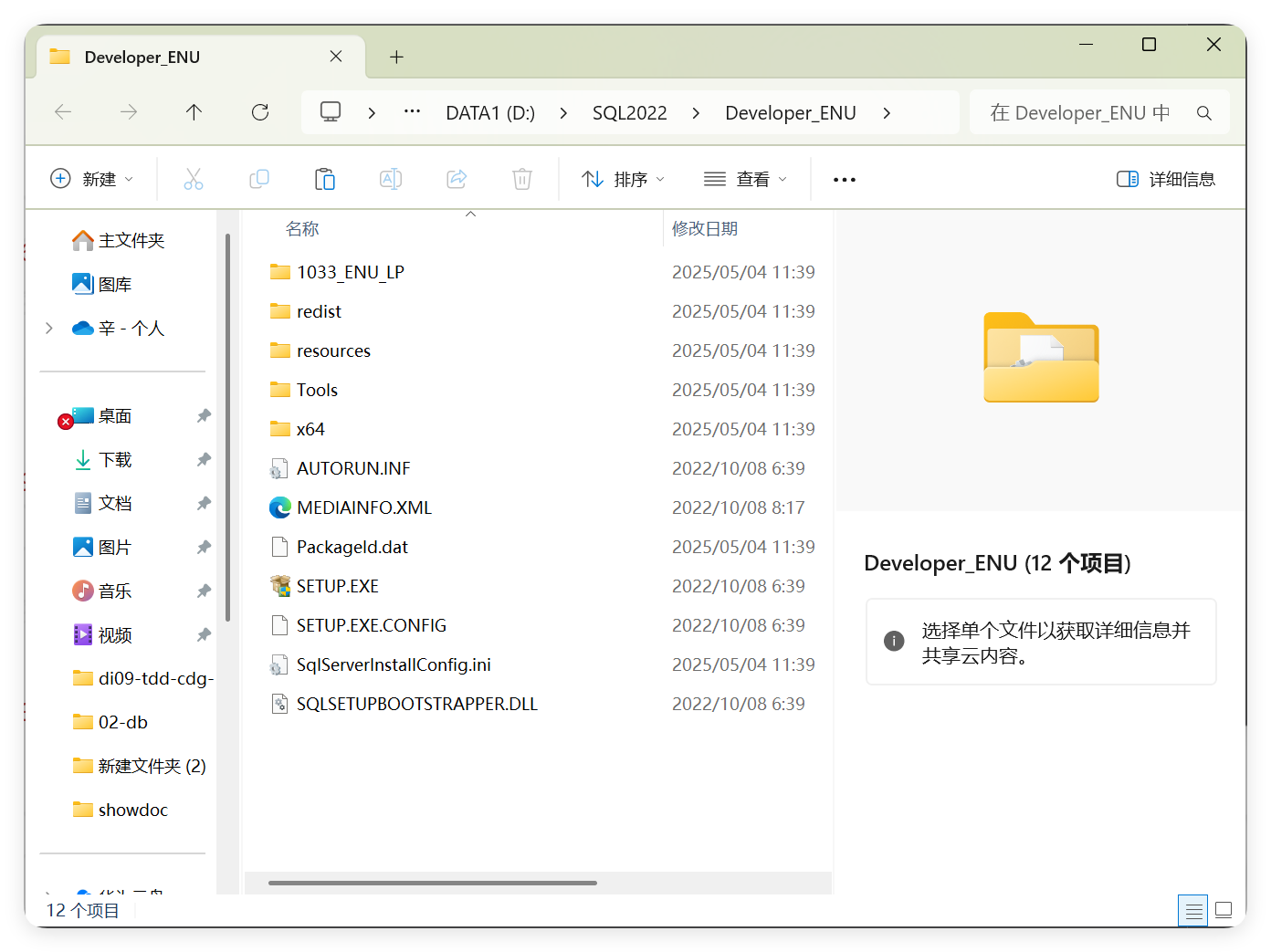Close the Developer_ENU tab
1271x952 pixels.
click(336, 57)
